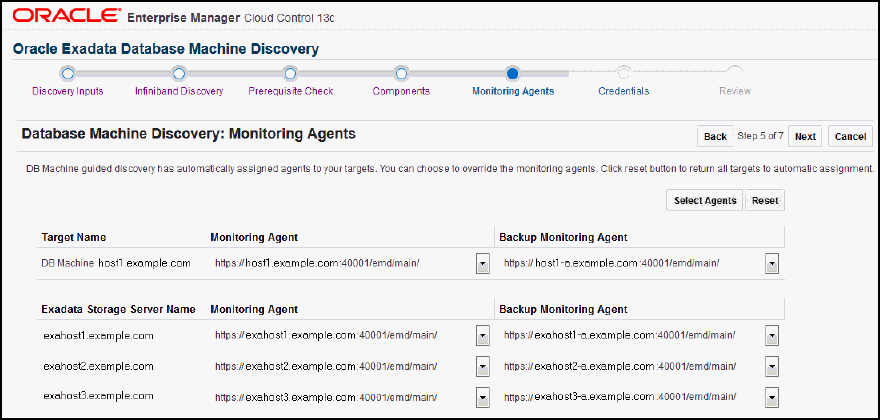Click exahost1.example.com storage server name
The image size is (880, 420).
point(98,336)
